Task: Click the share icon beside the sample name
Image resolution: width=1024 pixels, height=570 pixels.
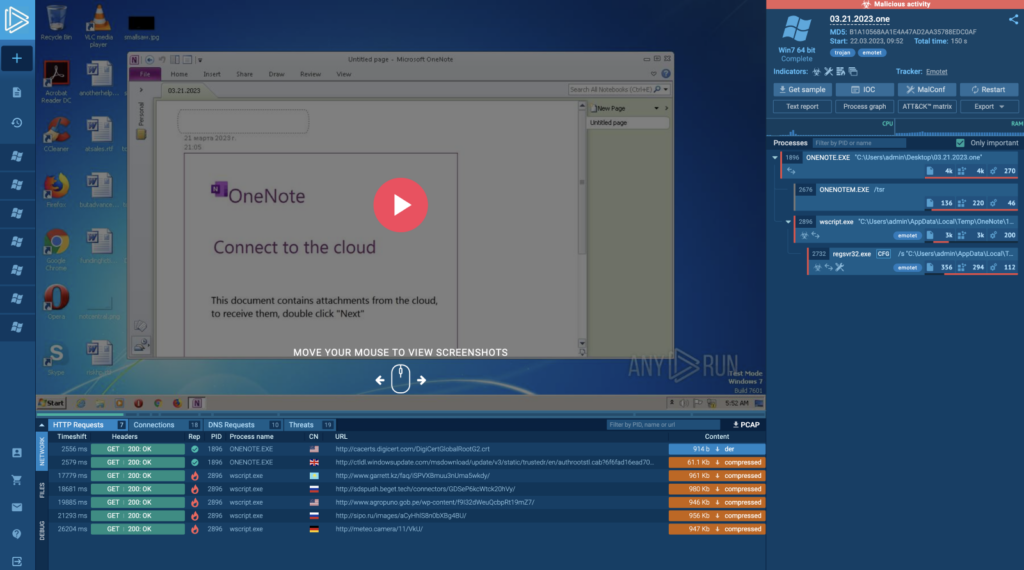Action: click(x=1012, y=19)
